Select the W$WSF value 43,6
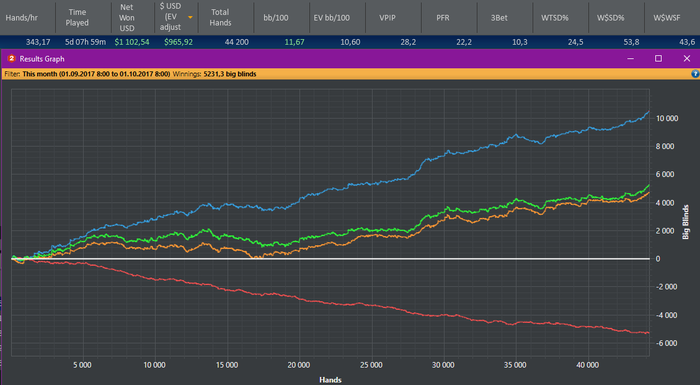This screenshot has height=385, width=700. coord(687,42)
